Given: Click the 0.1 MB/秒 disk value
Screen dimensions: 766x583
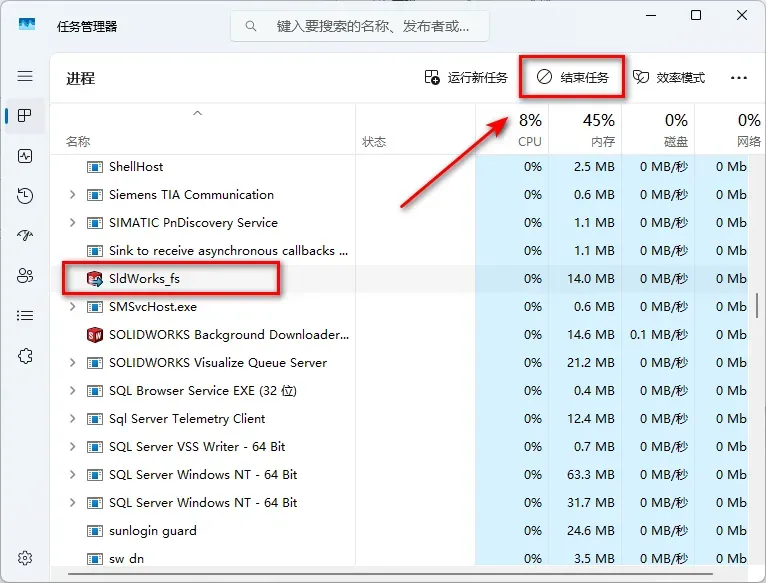Looking at the screenshot, I should tap(659, 335).
